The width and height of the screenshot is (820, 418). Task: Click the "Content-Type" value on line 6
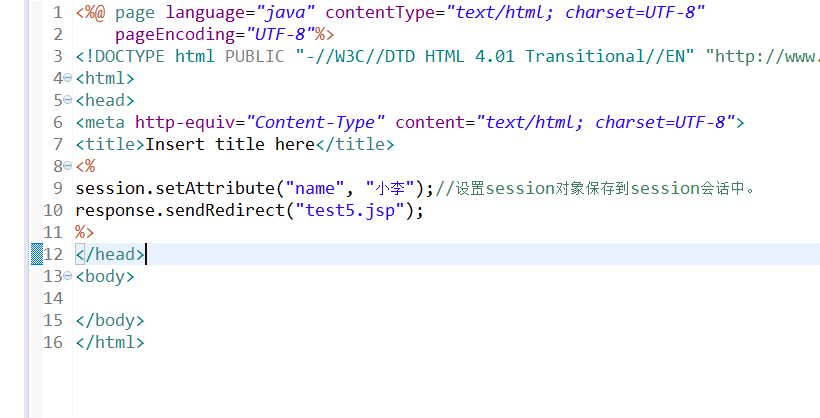pyautogui.click(x=315, y=122)
